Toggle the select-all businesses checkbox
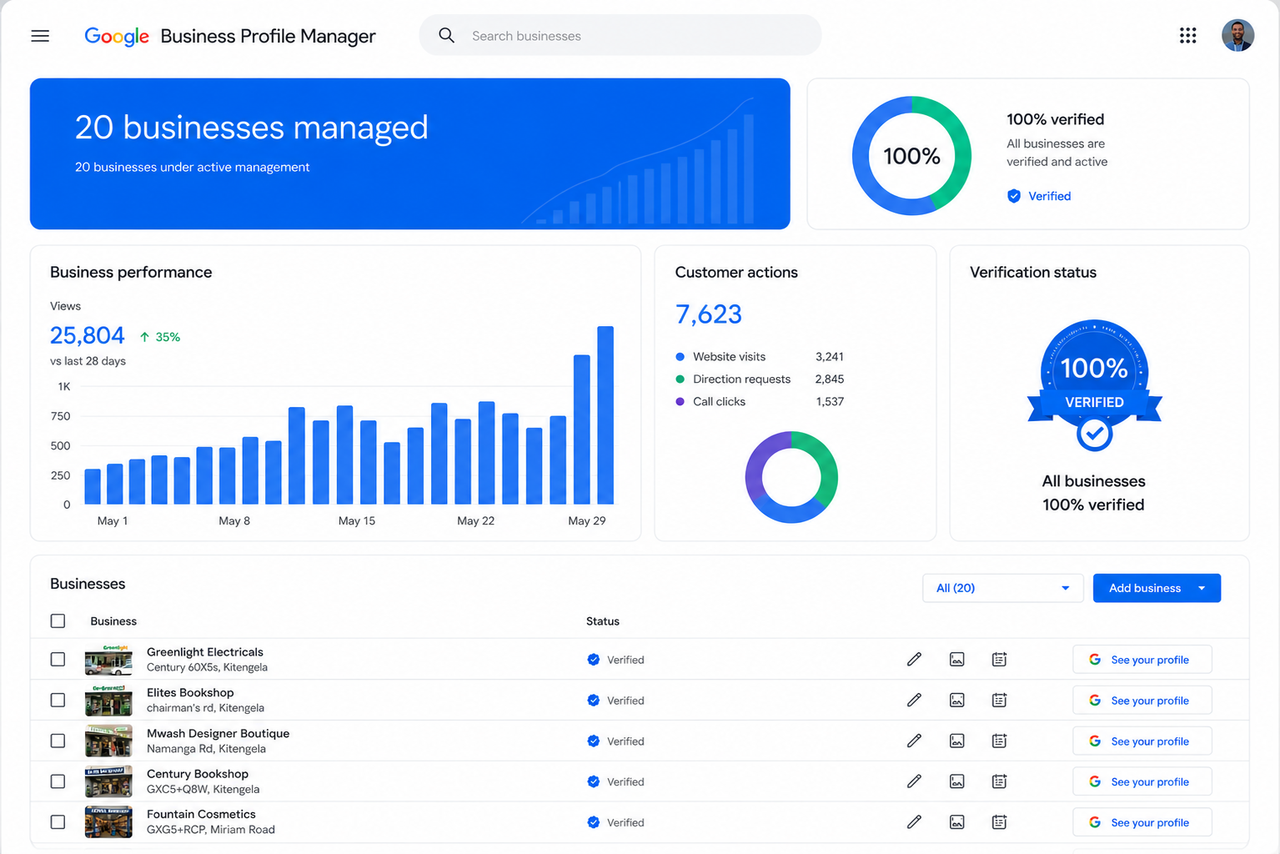This screenshot has height=854, width=1280. 58,621
